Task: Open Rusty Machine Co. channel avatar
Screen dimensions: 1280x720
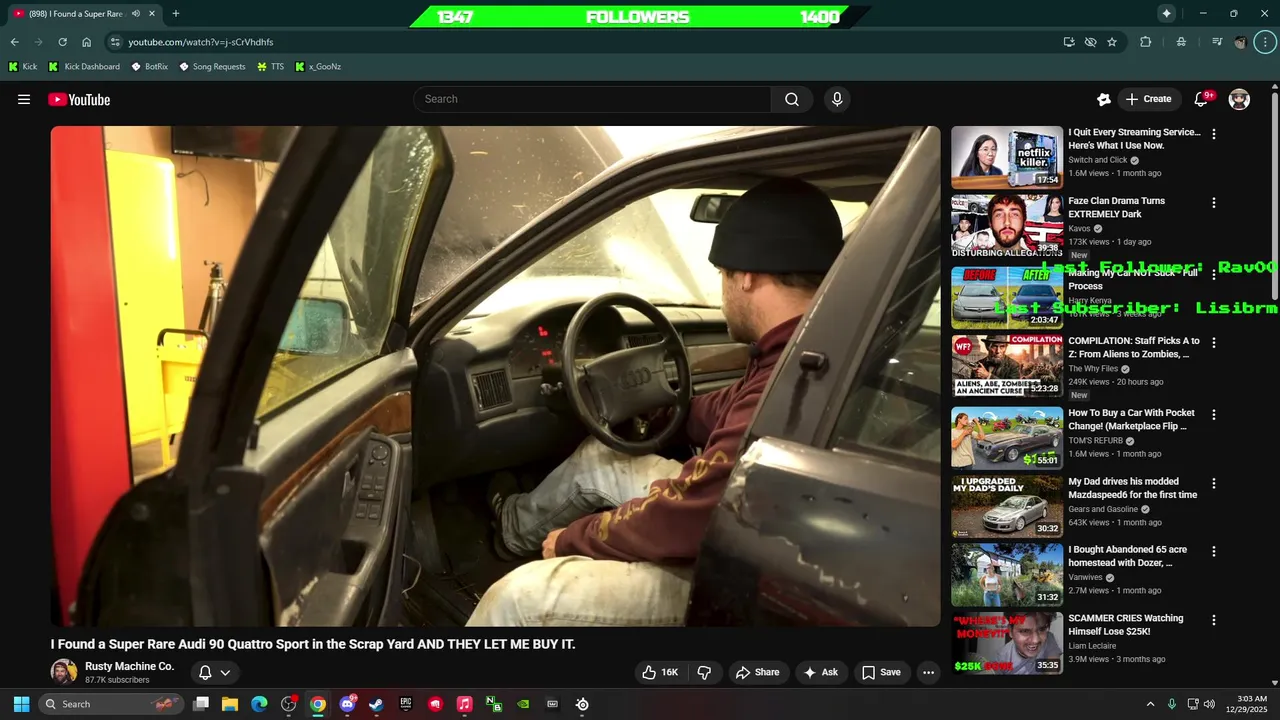Action: point(64,672)
